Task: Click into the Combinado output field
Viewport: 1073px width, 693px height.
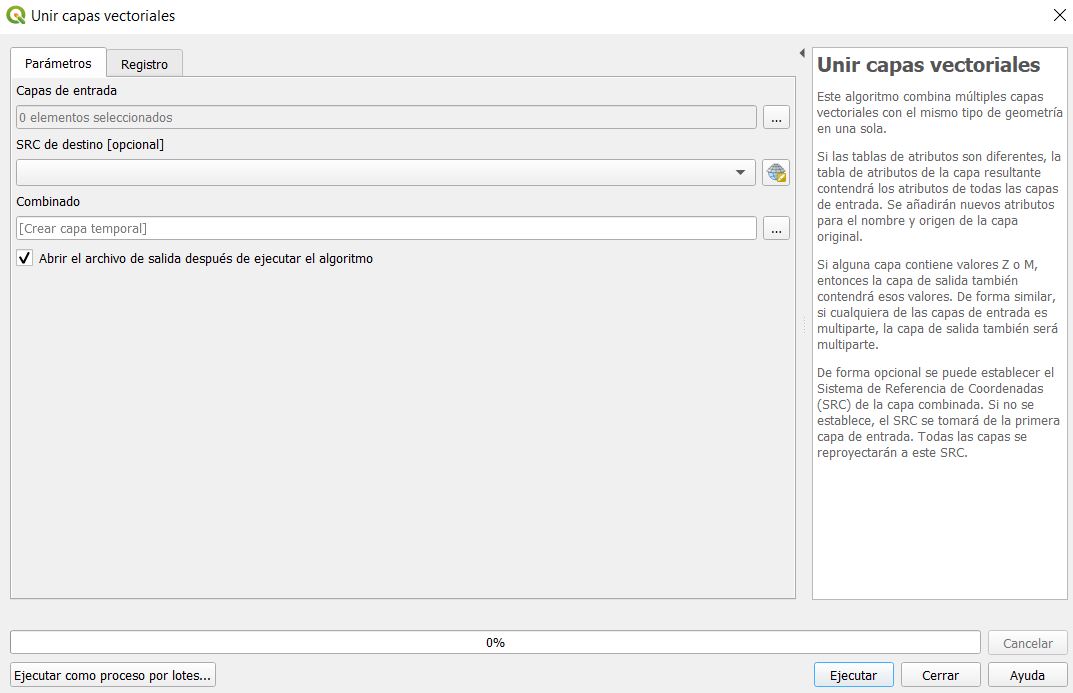Action: [386, 229]
